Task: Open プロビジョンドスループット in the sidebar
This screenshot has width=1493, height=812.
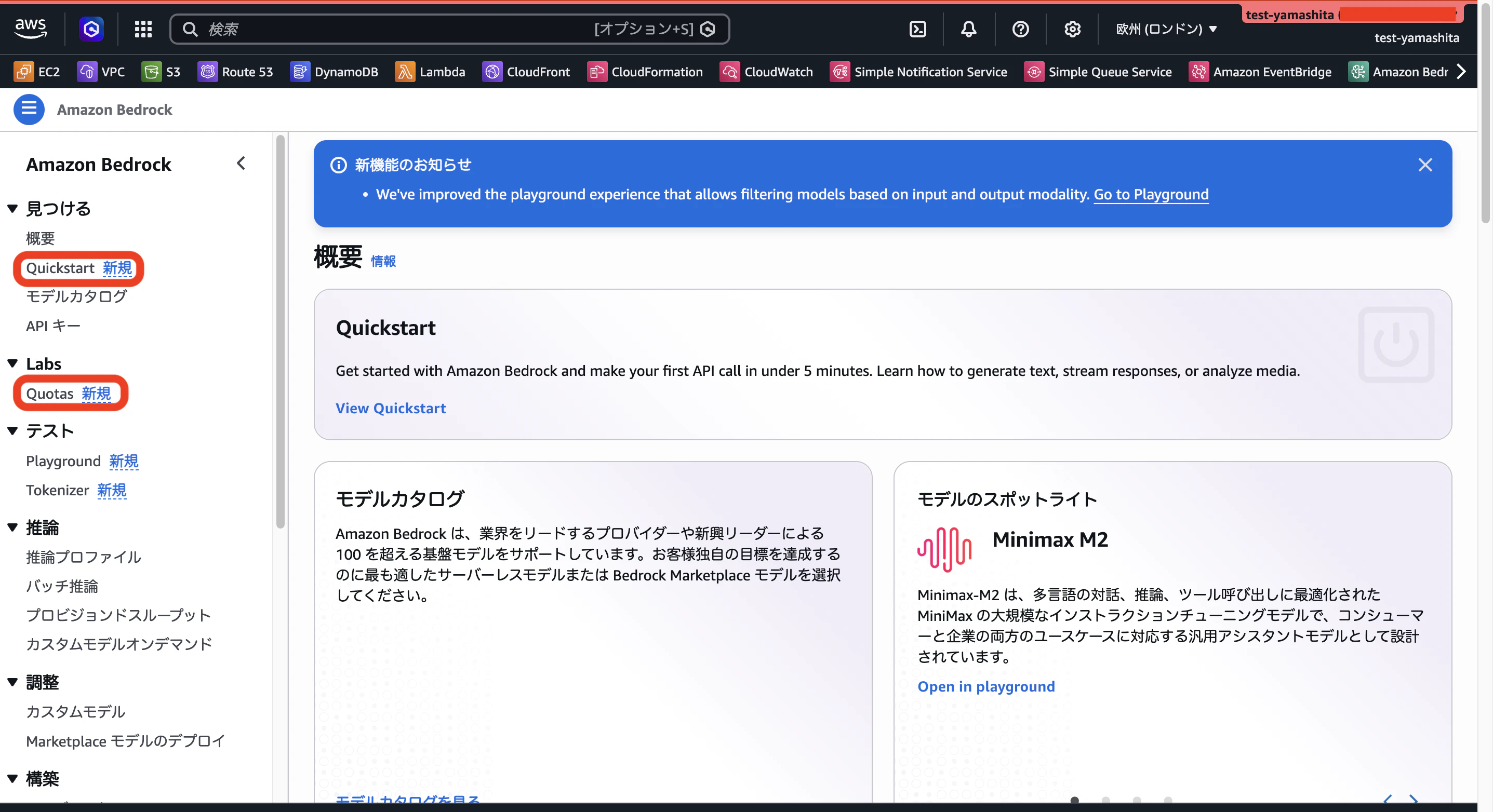Action: point(118,615)
